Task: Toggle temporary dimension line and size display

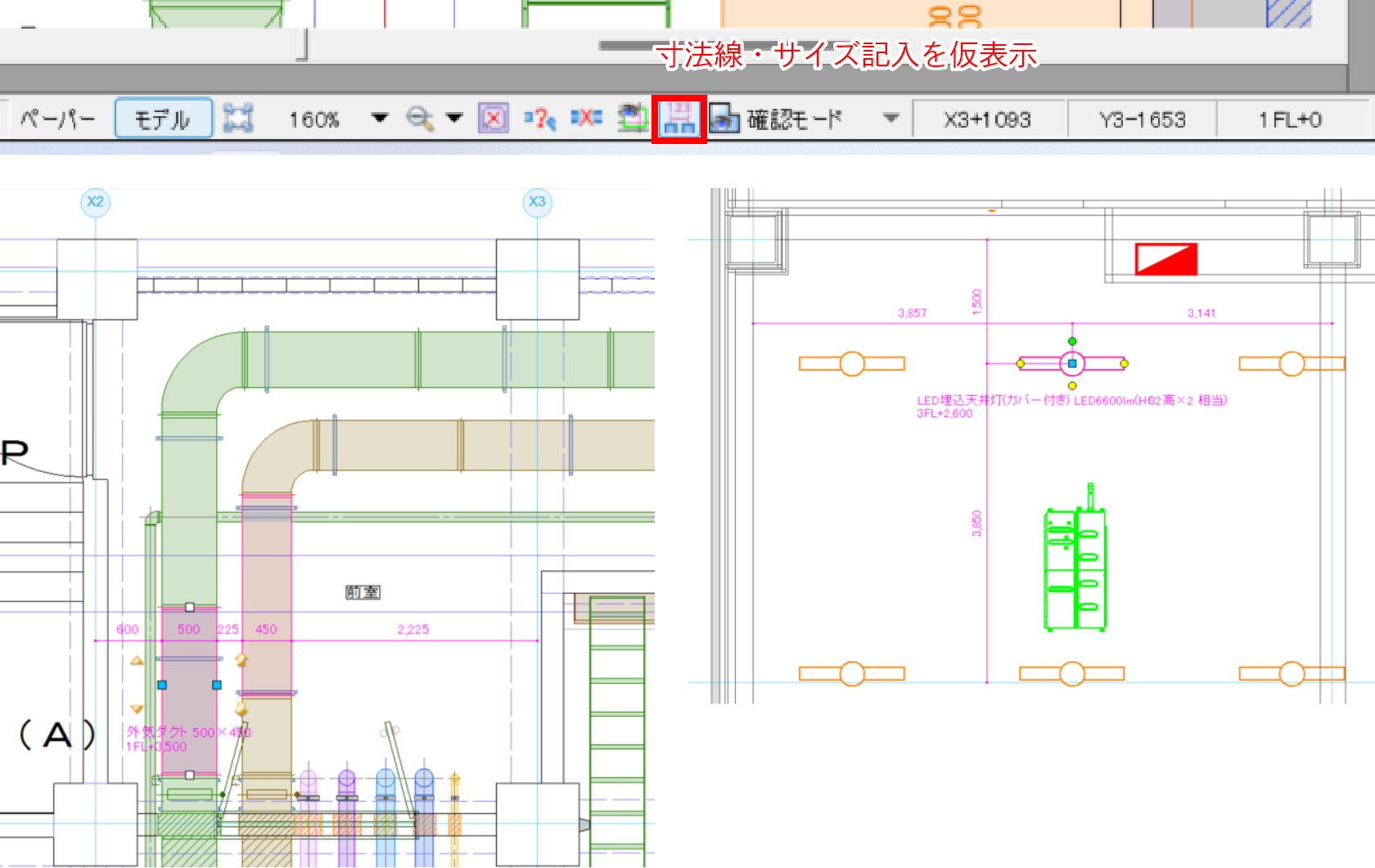Action: click(x=678, y=119)
